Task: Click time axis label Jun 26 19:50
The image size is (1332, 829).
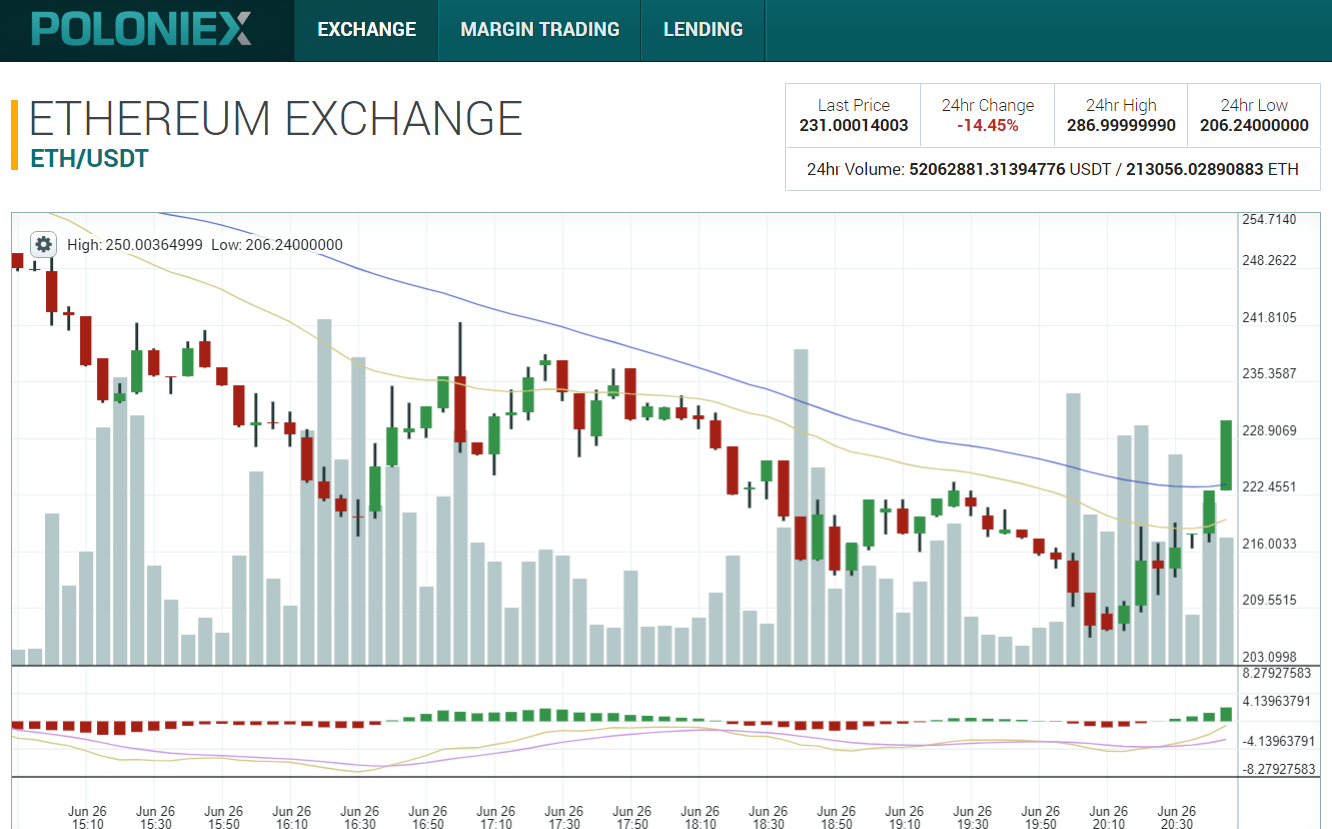Action: point(1041,818)
